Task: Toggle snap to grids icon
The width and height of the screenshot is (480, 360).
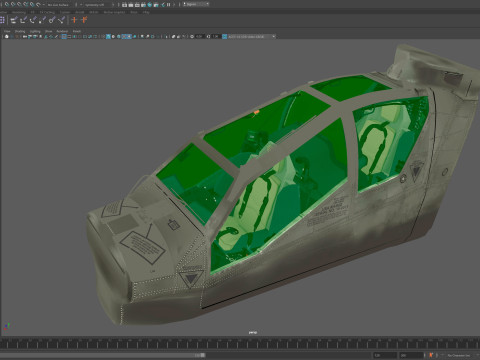Action: pos(7,5)
